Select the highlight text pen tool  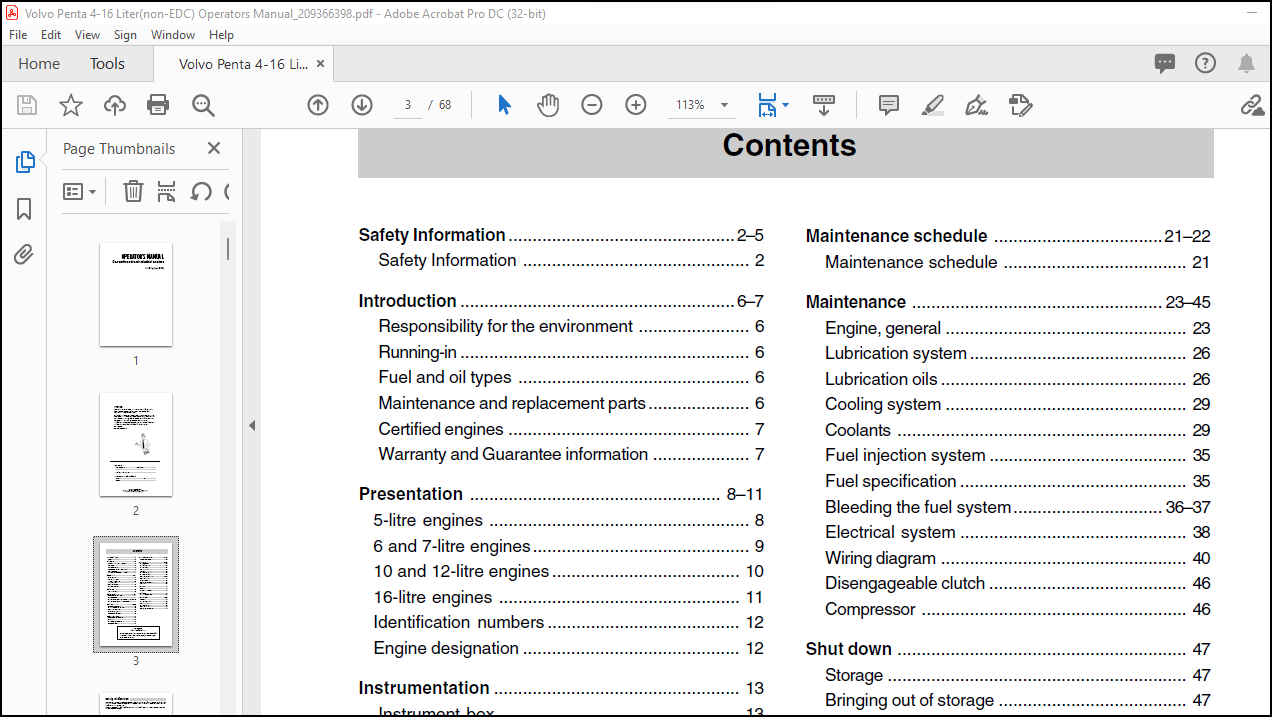[933, 105]
